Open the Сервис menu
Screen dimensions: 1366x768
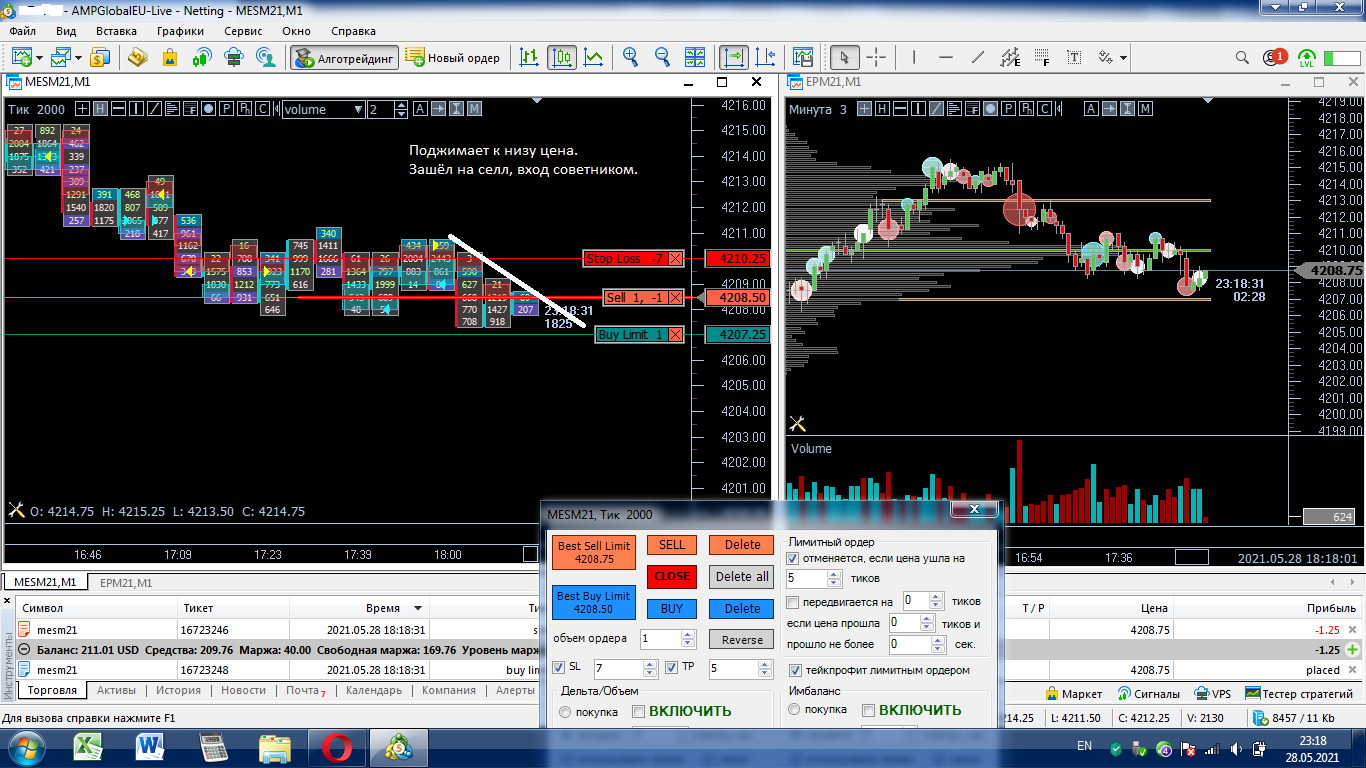[x=243, y=31]
